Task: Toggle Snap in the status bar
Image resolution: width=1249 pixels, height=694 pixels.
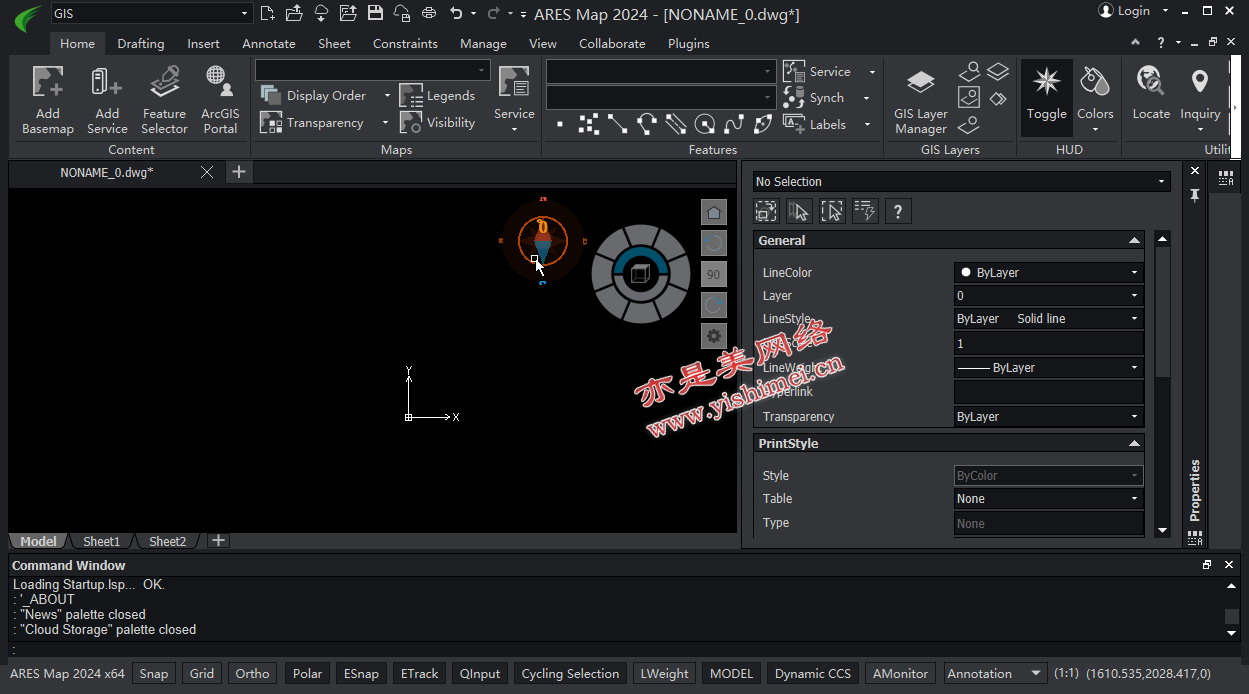Action: click(154, 674)
